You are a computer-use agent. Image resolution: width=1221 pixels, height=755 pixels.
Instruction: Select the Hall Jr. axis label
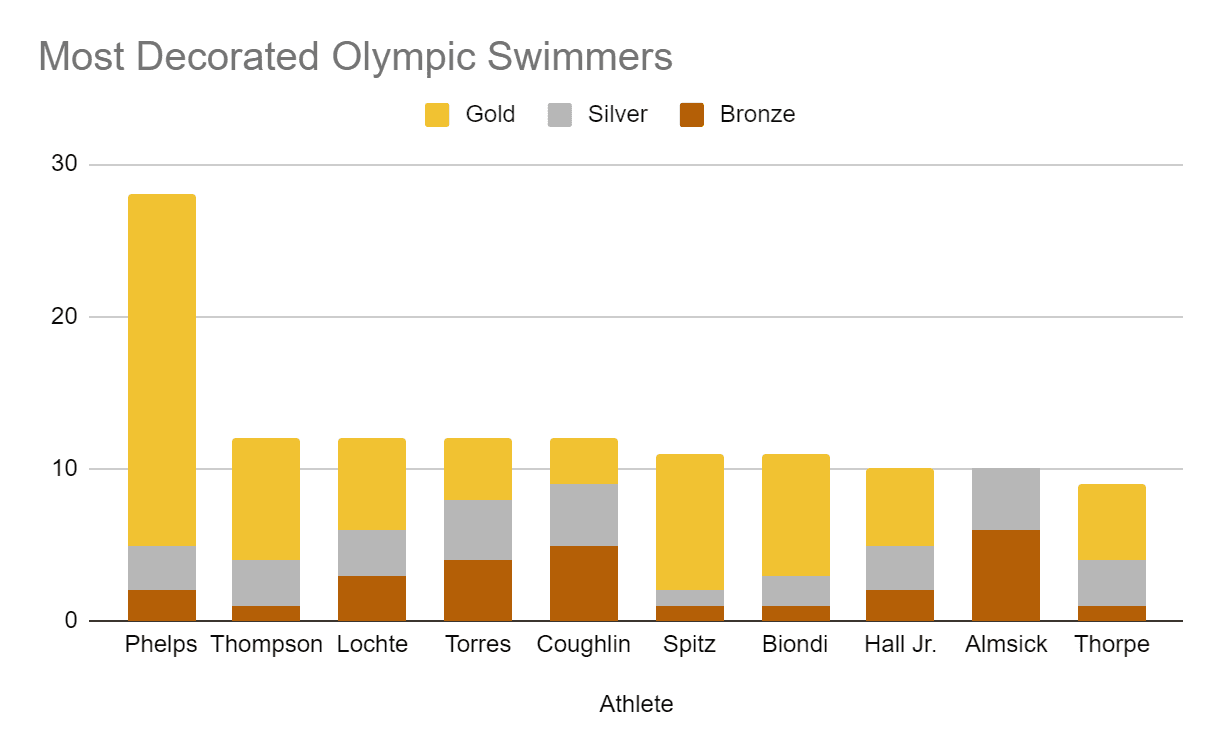(x=900, y=645)
